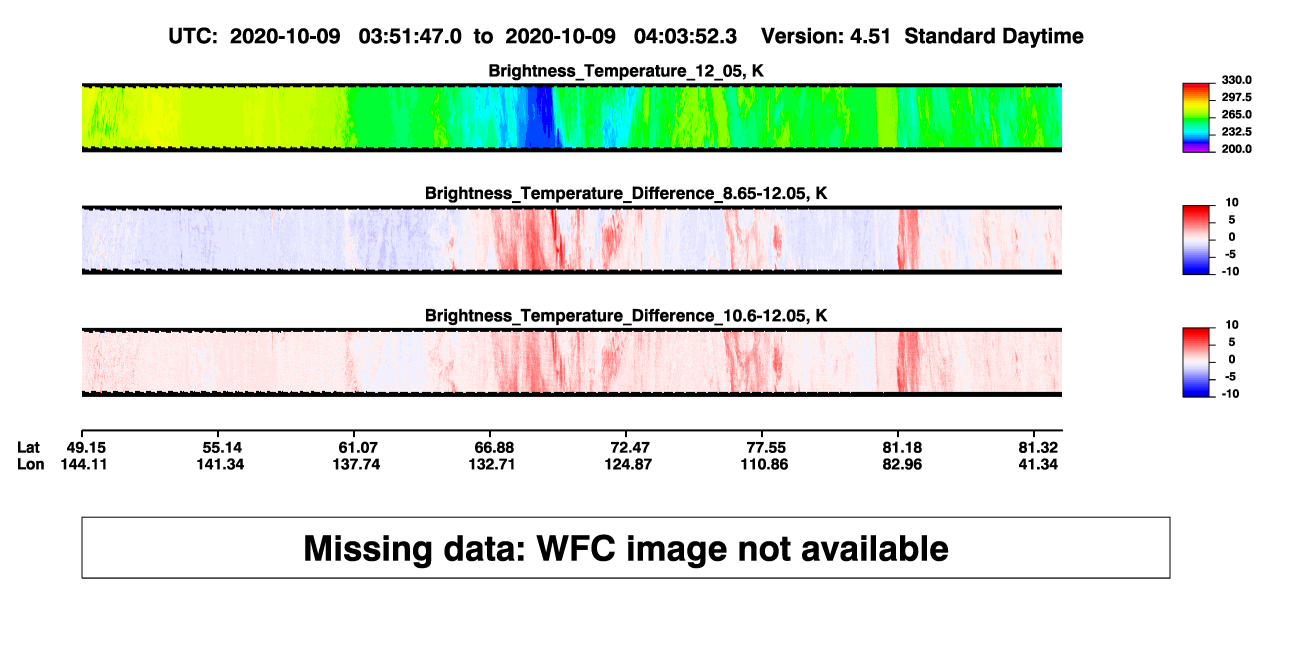Click longitude value 110.86
1300x667 pixels.
(763, 464)
